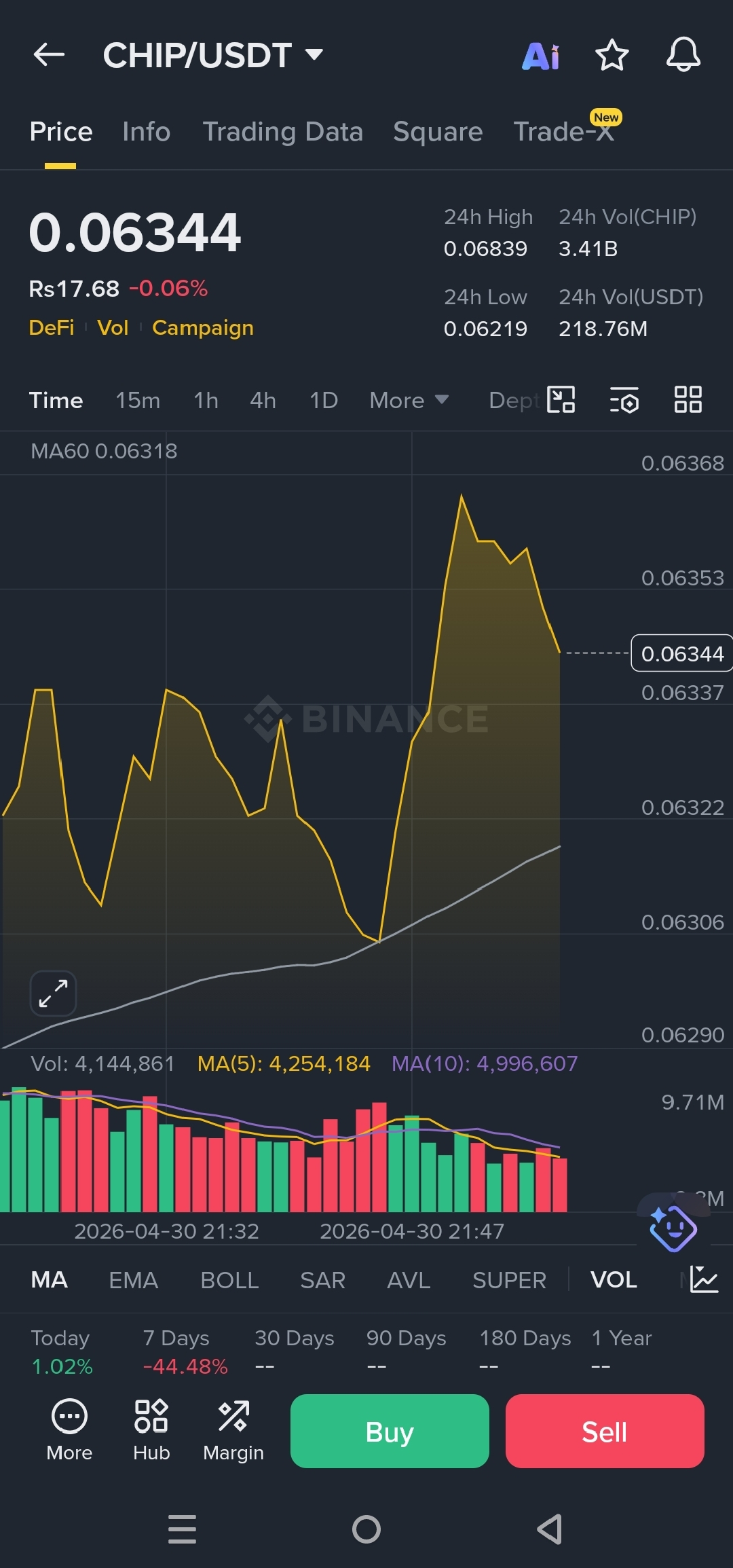This screenshot has height=1568, width=733.
Task: Switch to the Price tab
Action: (x=61, y=132)
